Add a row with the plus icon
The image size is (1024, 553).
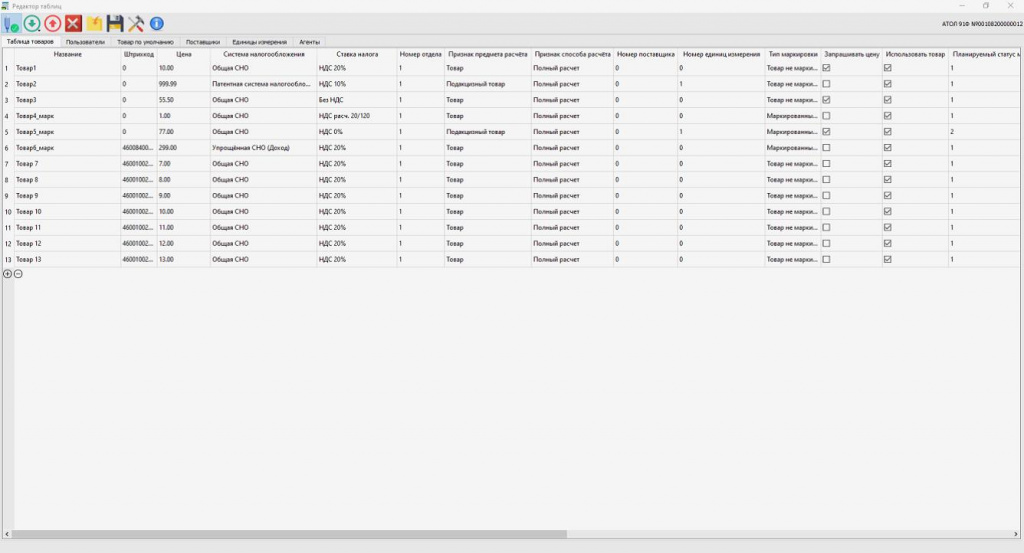8,273
